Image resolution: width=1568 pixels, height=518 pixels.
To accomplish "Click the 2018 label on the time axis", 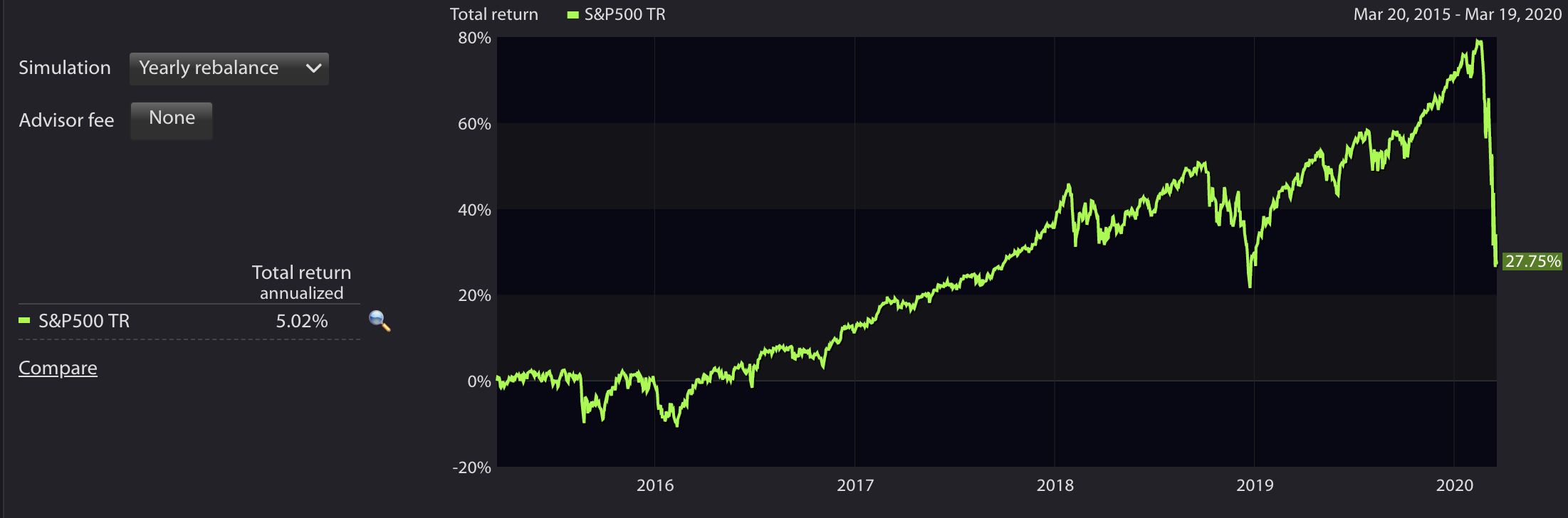I will click(1055, 485).
